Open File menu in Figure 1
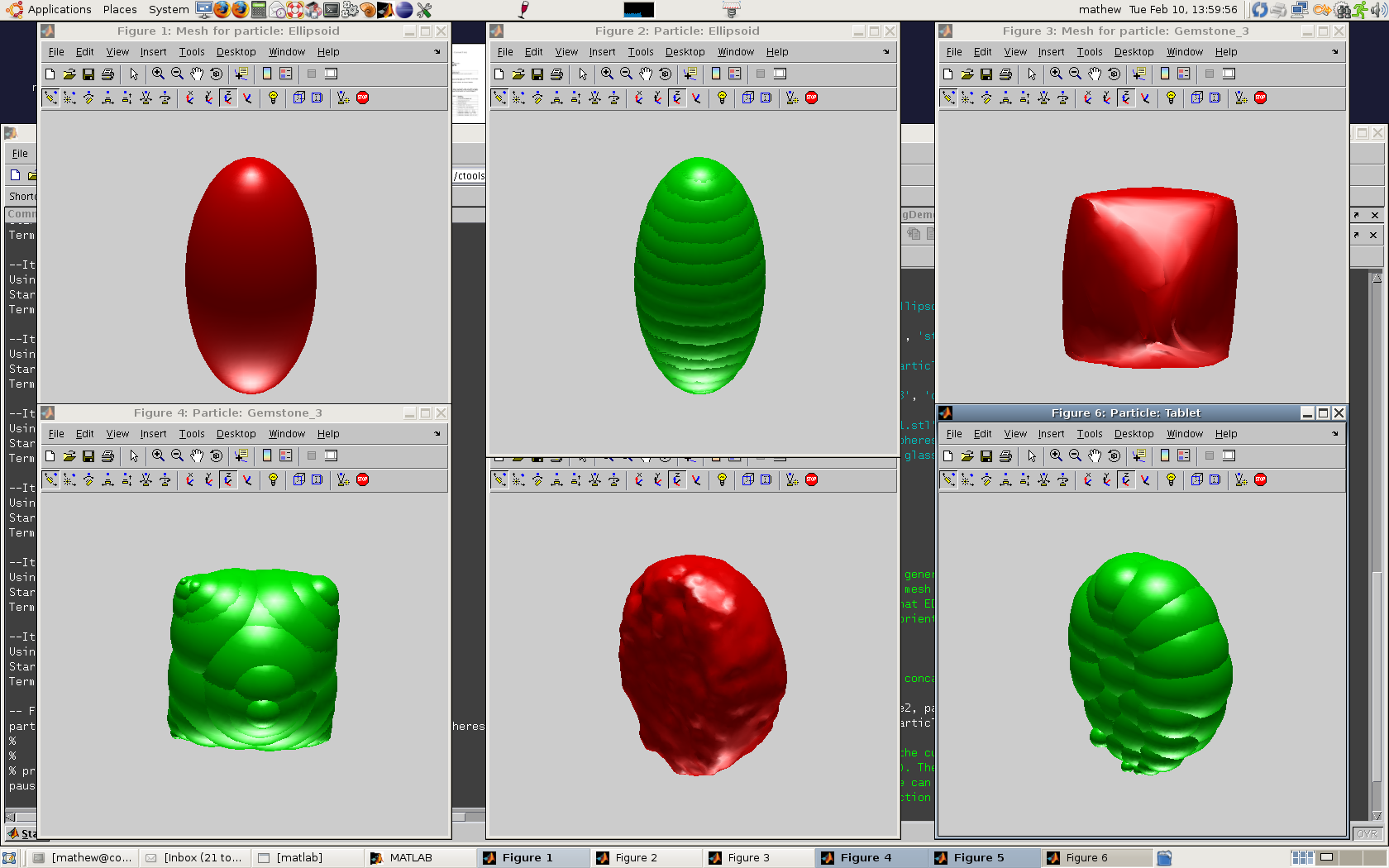This screenshot has width=1389, height=868. (x=56, y=52)
